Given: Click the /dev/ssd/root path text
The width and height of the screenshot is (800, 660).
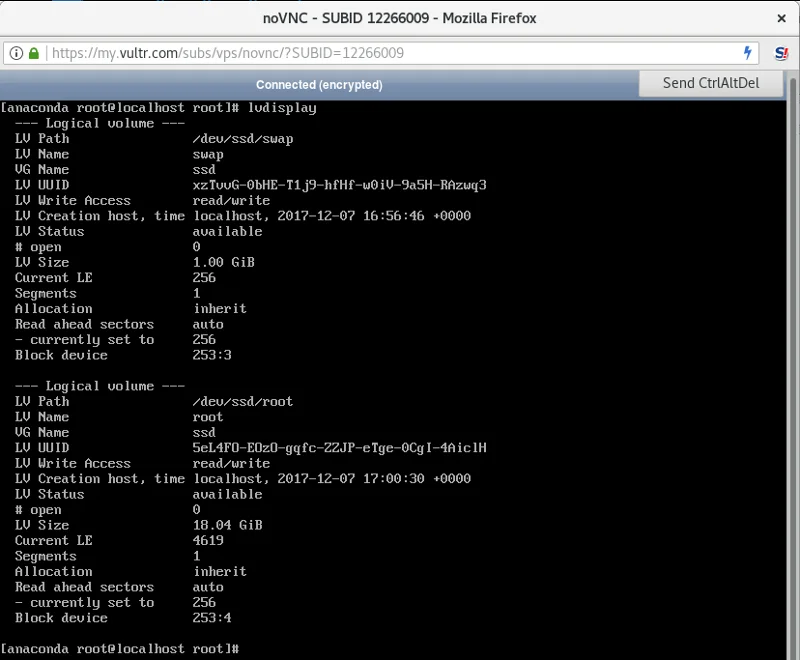Looking at the screenshot, I should pos(243,402).
